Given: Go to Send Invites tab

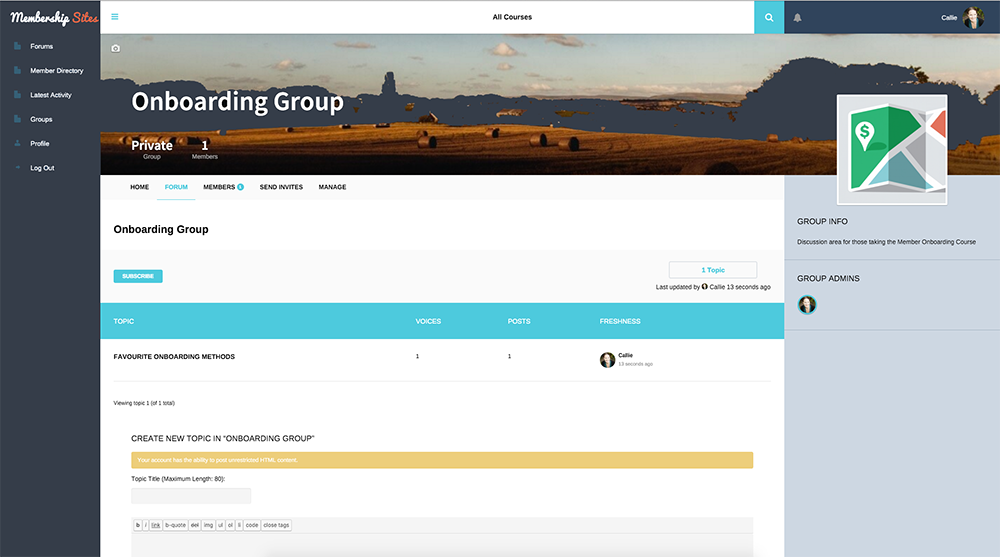Looking at the screenshot, I should (x=281, y=187).
